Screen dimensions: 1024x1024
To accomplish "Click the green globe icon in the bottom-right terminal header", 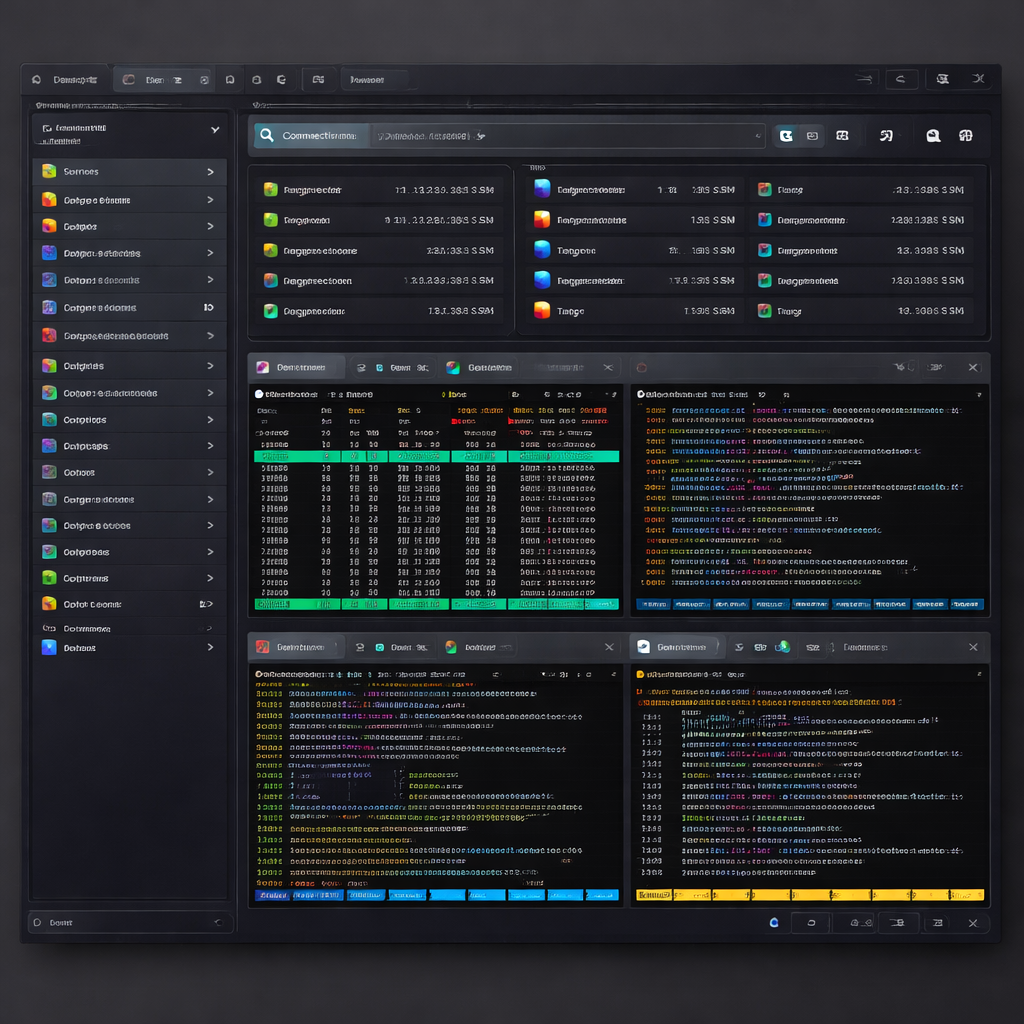I will 782,647.
